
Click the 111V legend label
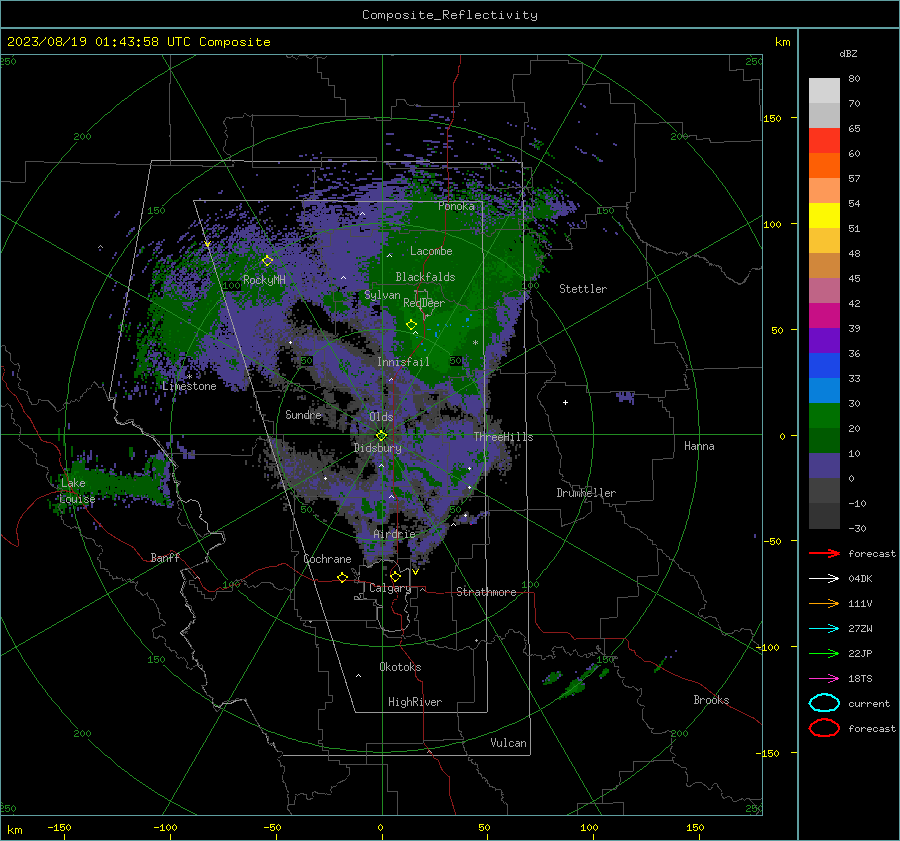tap(860, 603)
